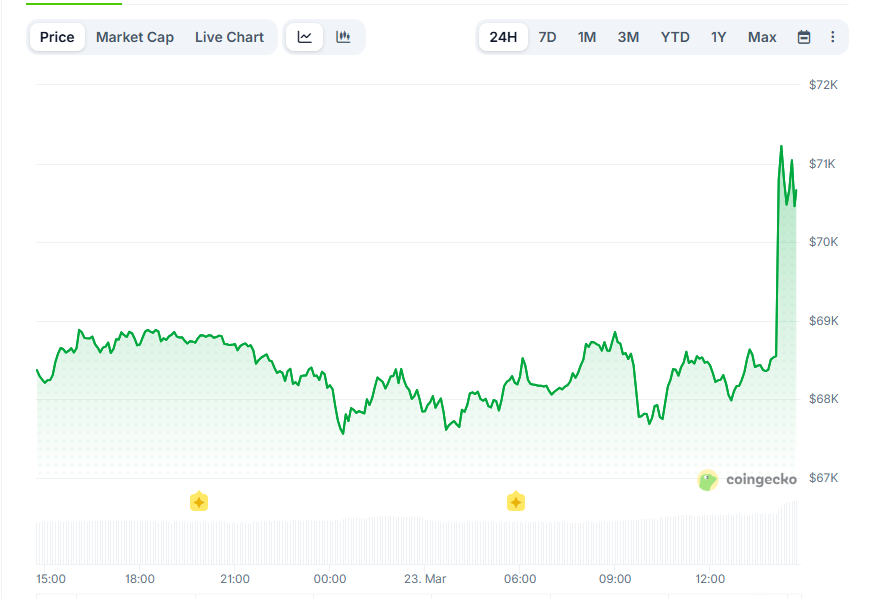Select the 1Y time range button
874x599 pixels.
click(718, 36)
